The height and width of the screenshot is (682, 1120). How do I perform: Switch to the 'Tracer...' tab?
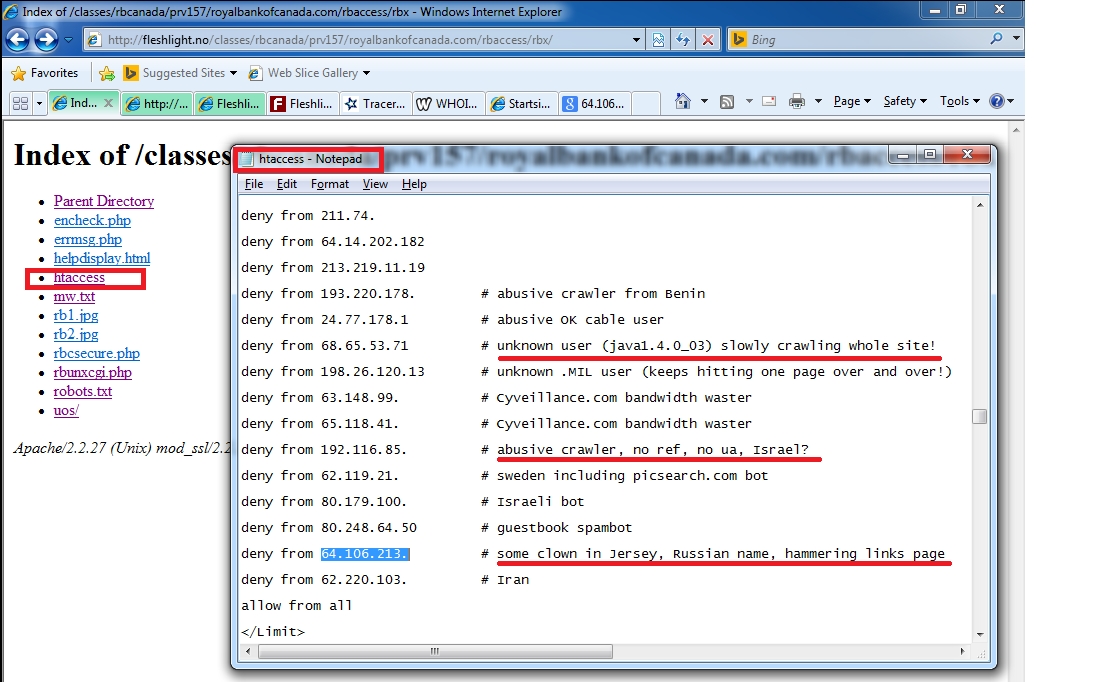(376, 104)
